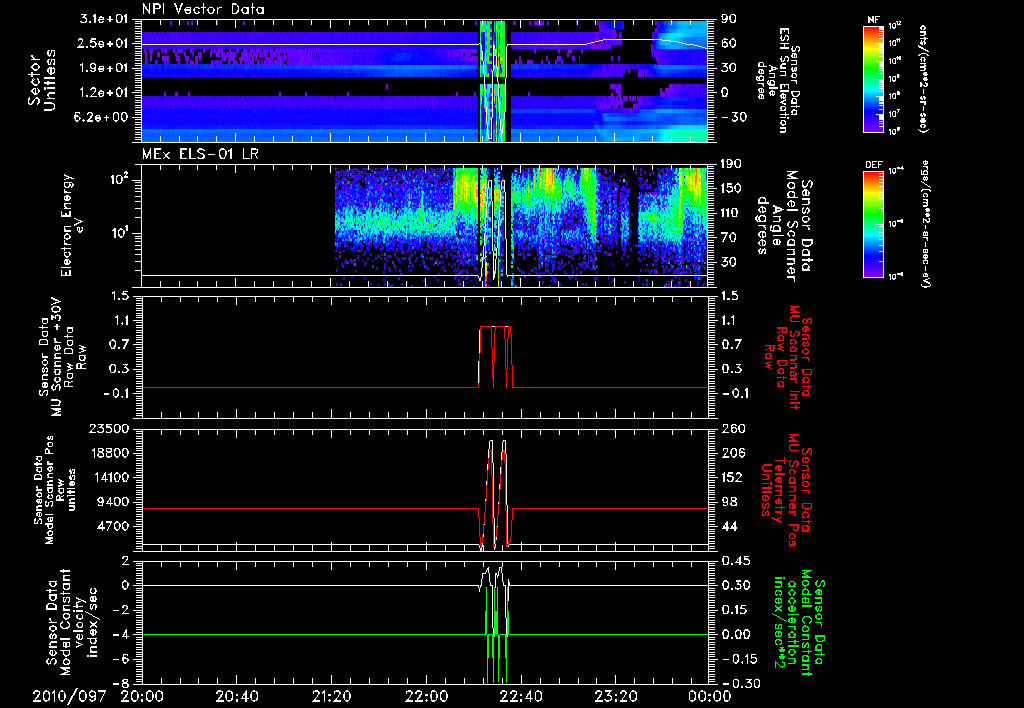1024x708 pixels.
Task: Click the 20:40 time axis label
Action: pos(236,697)
